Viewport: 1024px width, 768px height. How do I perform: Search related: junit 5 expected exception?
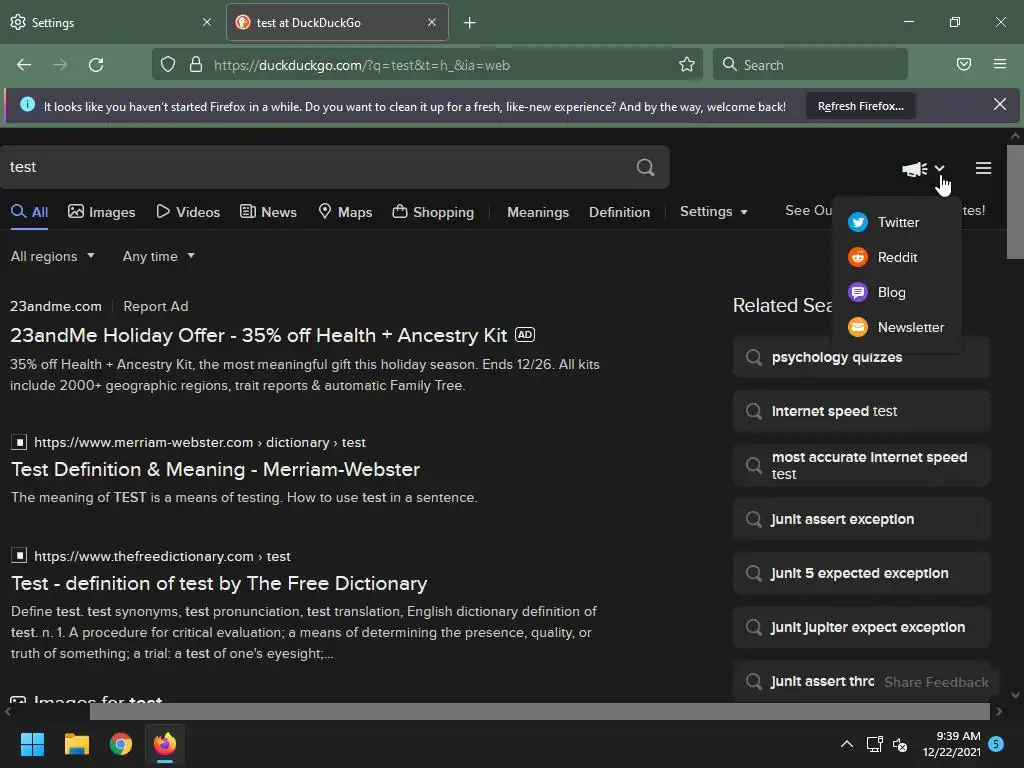[x=861, y=573]
